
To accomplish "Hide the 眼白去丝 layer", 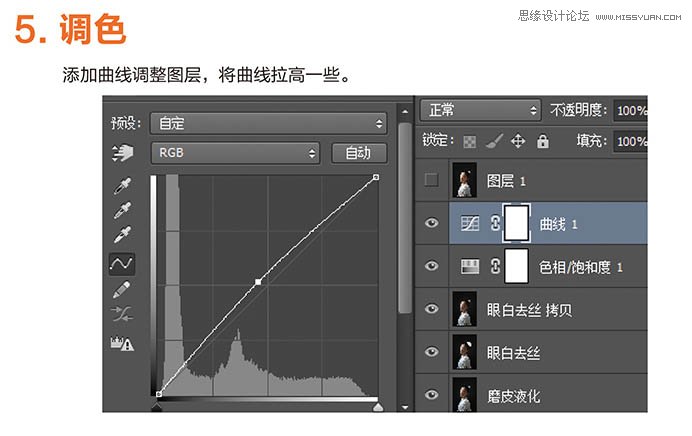I will [x=431, y=352].
